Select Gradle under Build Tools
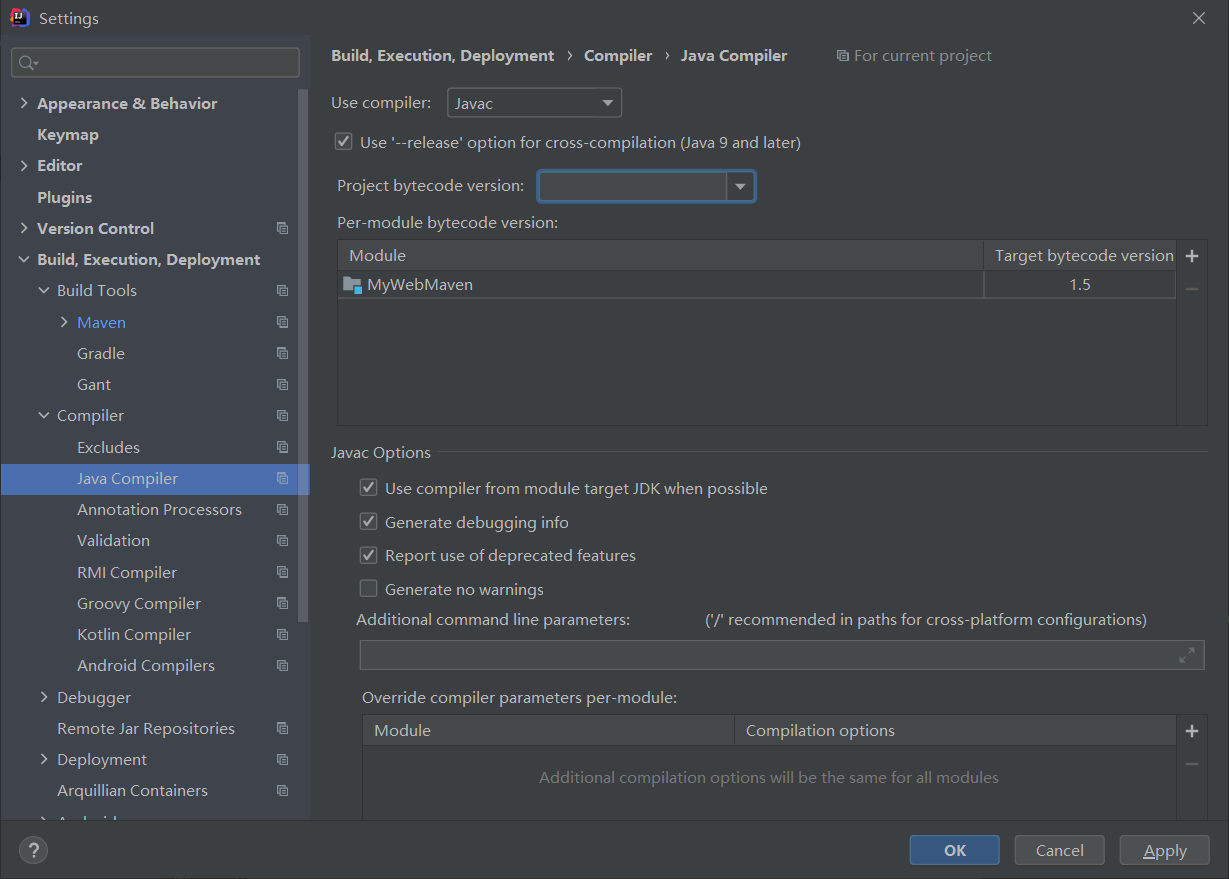1229x879 pixels. click(x=101, y=353)
